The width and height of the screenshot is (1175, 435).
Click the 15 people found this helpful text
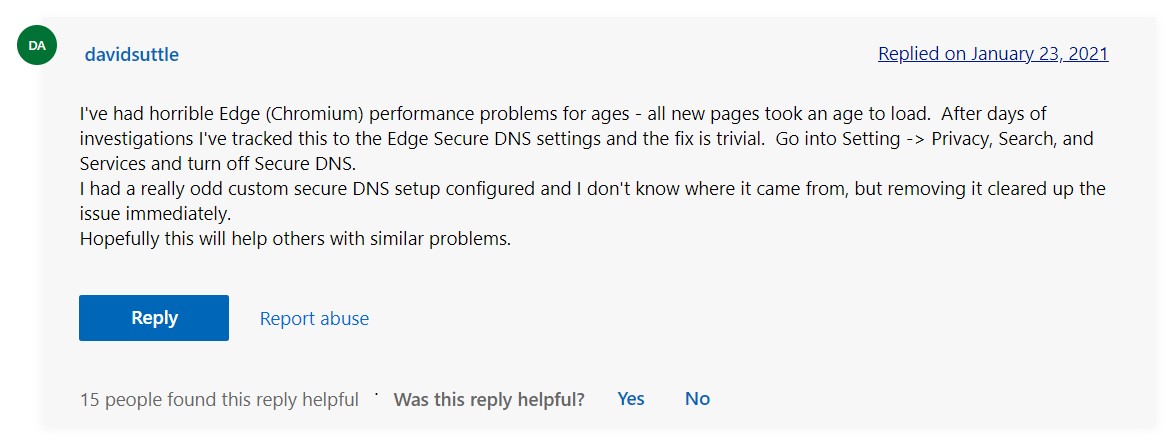pyautogui.click(x=218, y=400)
